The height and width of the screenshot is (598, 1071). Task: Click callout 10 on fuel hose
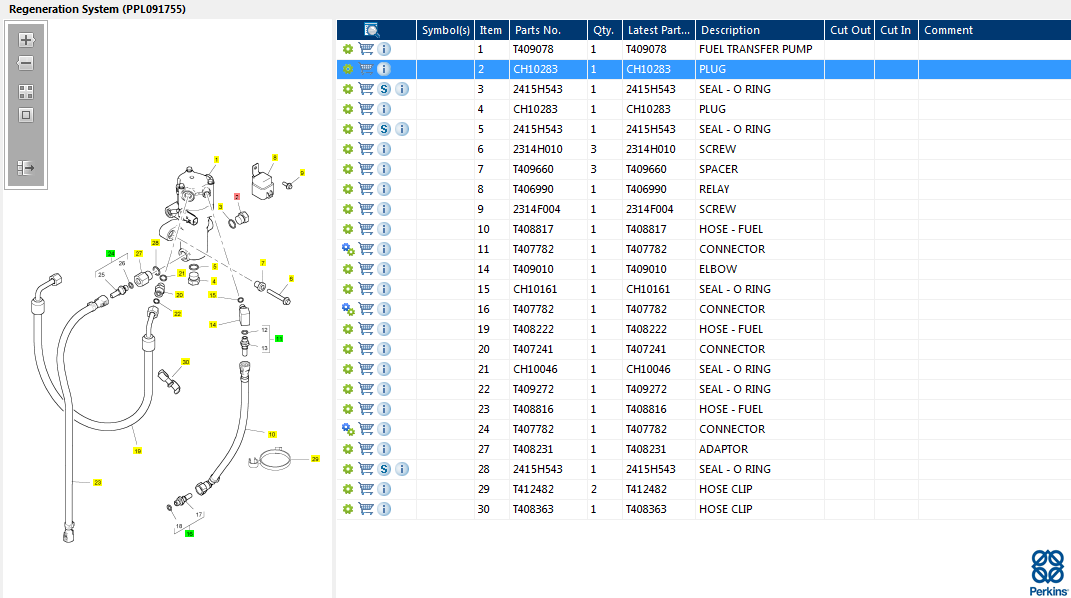[x=272, y=434]
